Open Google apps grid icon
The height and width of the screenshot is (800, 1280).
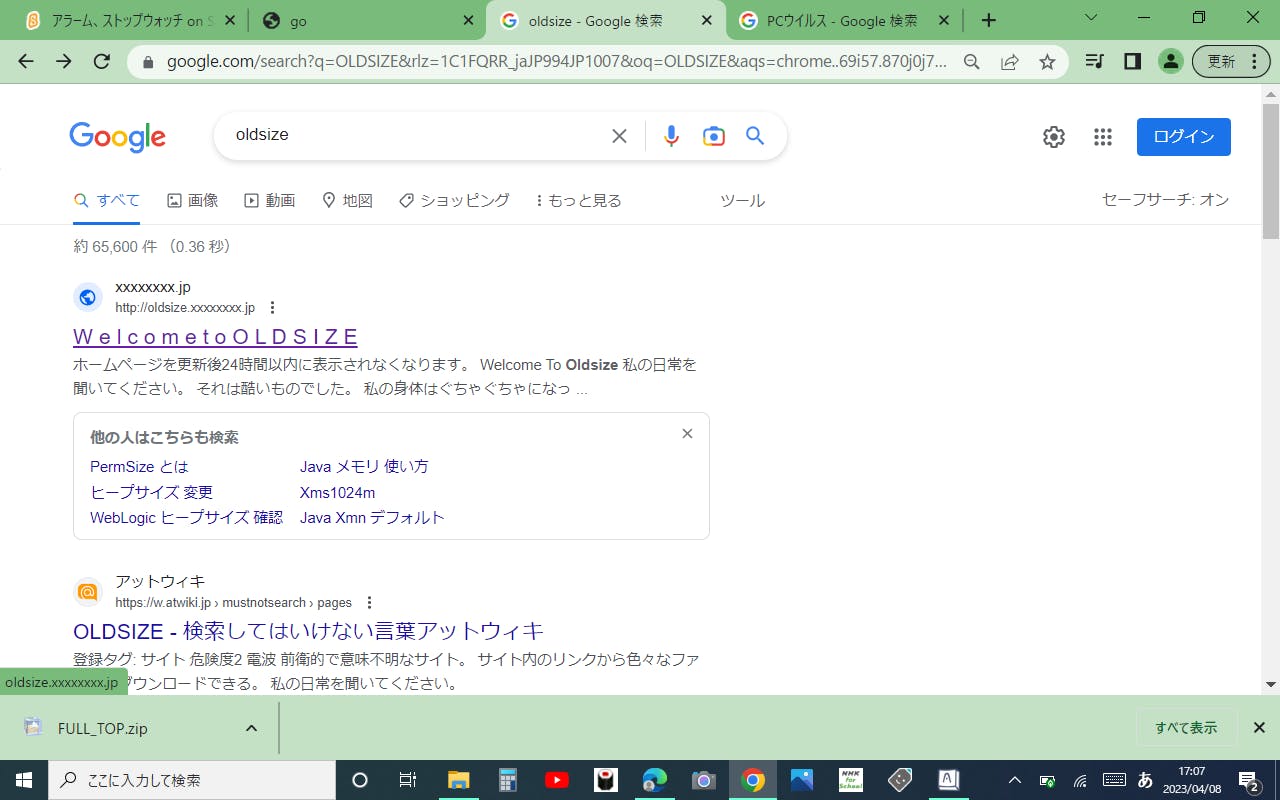[x=1102, y=137]
